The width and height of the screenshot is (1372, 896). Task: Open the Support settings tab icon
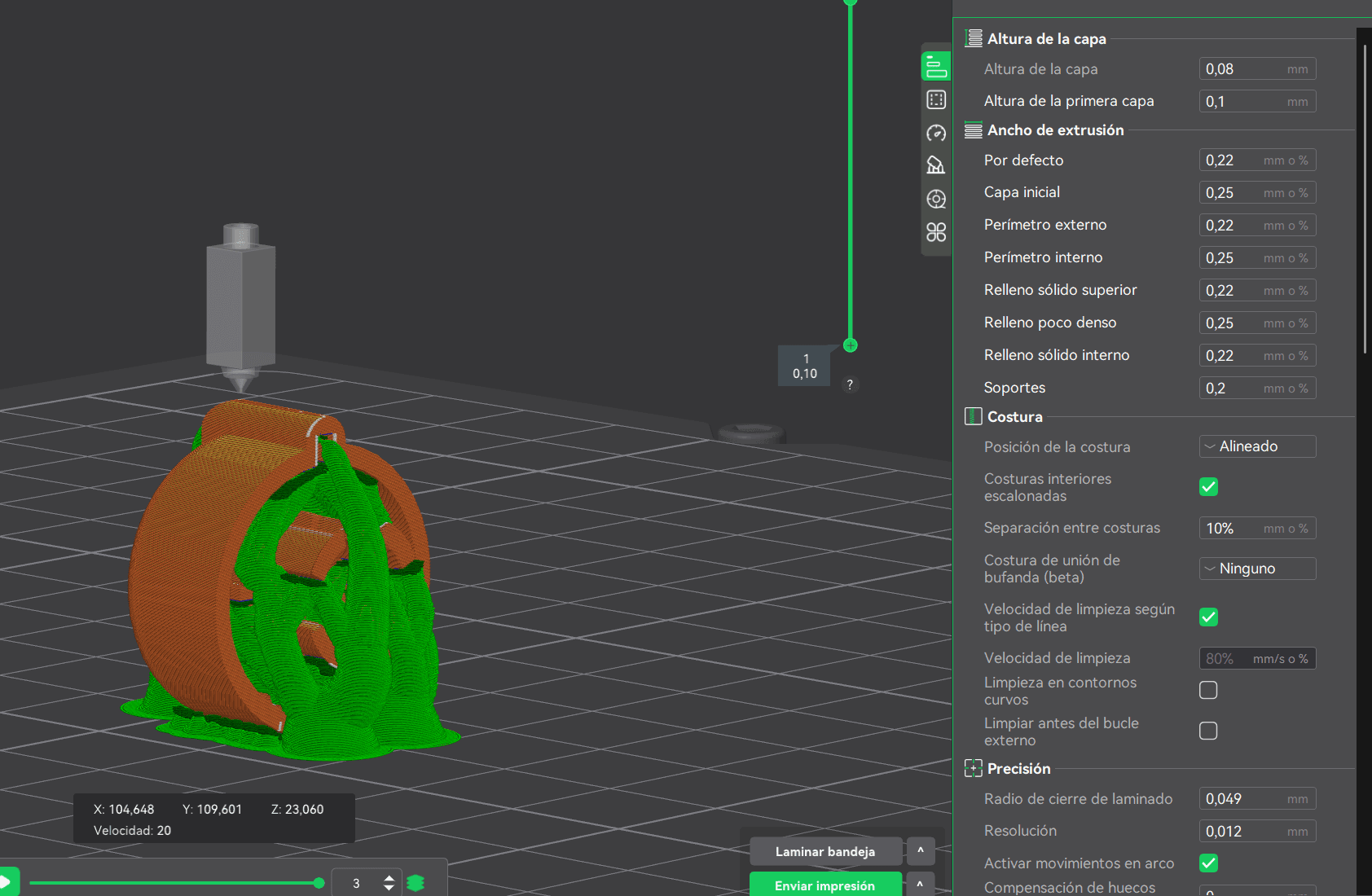(936, 165)
